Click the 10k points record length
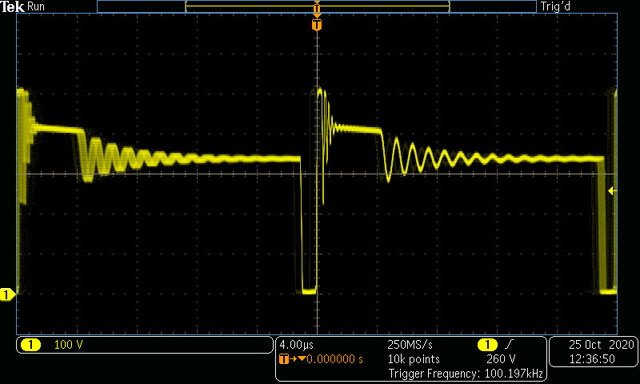This screenshot has height=384, width=640. click(413, 359)
